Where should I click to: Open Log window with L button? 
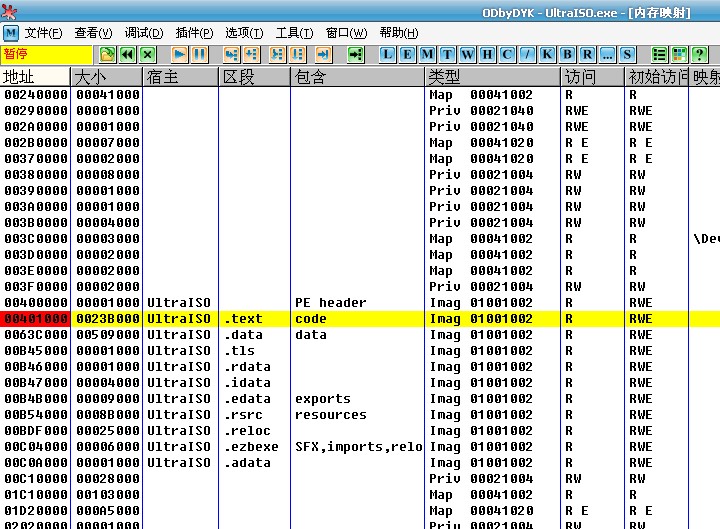coord(388,55)
